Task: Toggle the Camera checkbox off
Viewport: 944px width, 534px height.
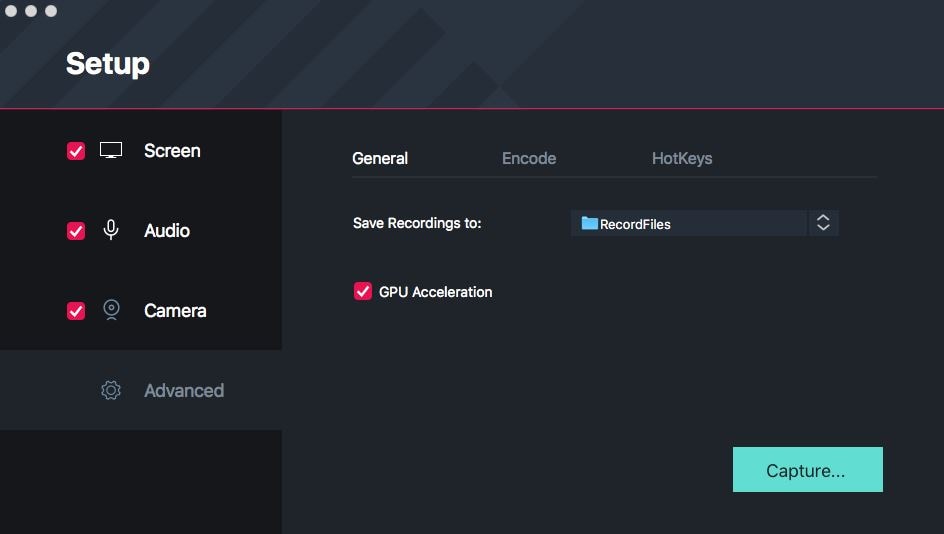Action: click(x=76, y=311)
